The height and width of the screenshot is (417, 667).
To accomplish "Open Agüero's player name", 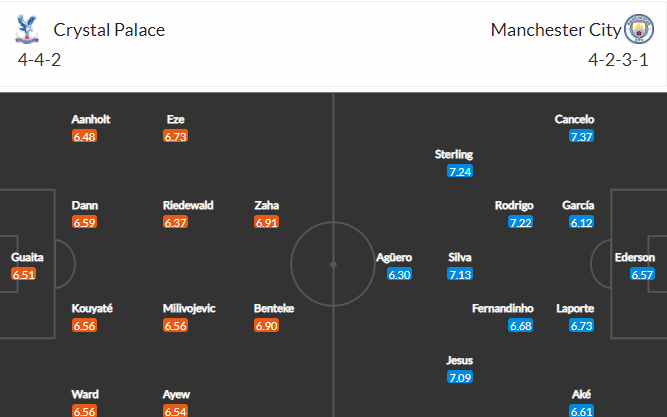I will (x=394, y=257).
